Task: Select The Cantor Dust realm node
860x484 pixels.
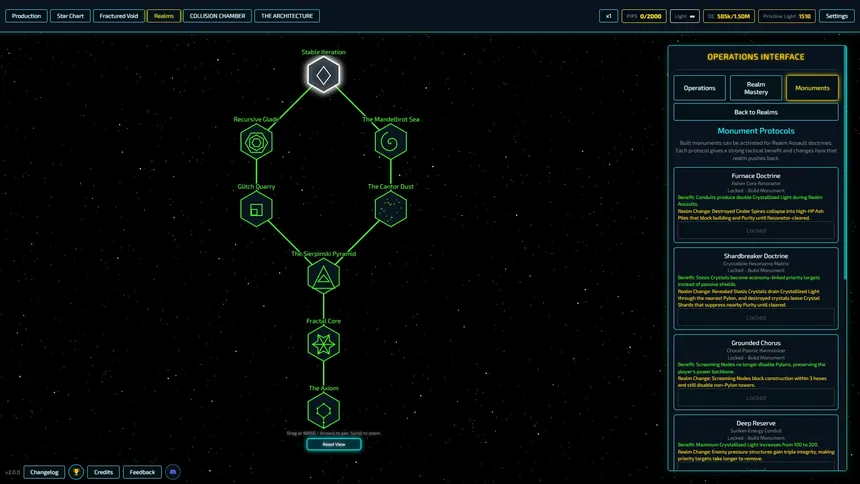Action: point(391,209)
